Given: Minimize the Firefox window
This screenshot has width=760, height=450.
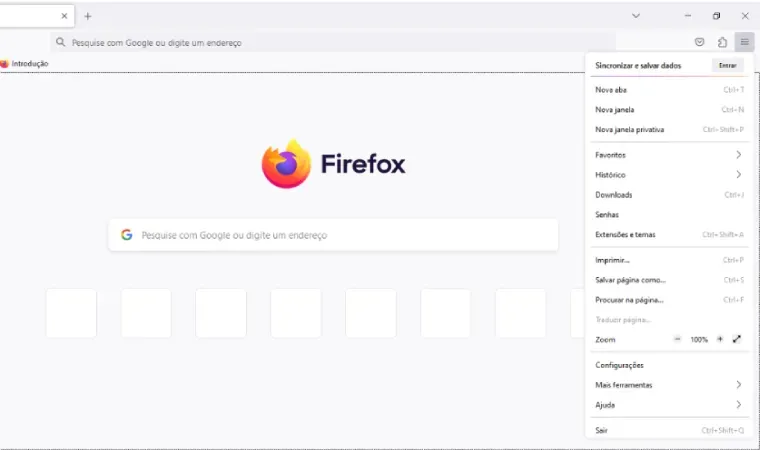Looking at the screenshot, I should pos(688,16).
